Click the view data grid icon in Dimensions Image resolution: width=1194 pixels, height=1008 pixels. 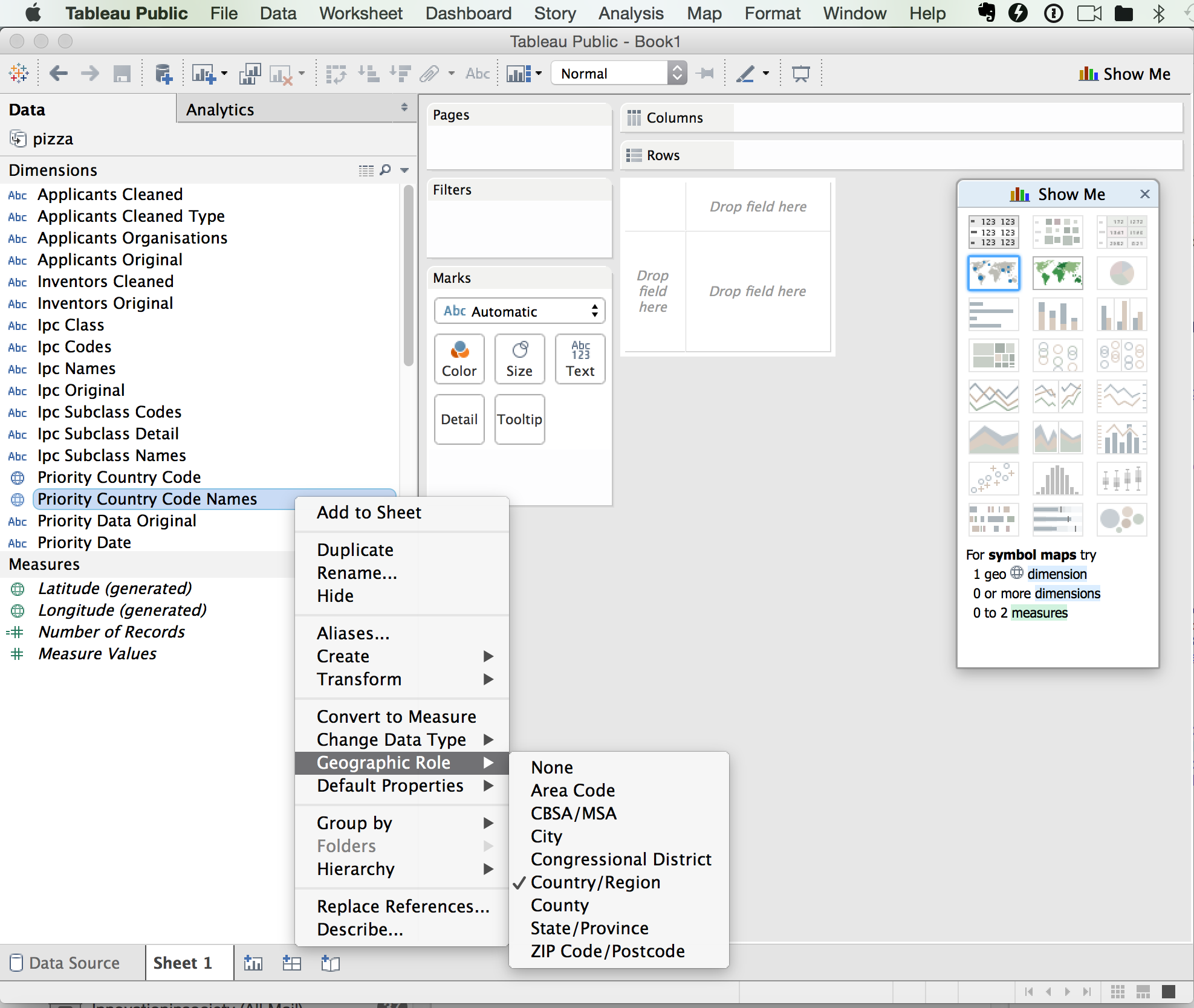pyautogui.click(x=366, y=170)
